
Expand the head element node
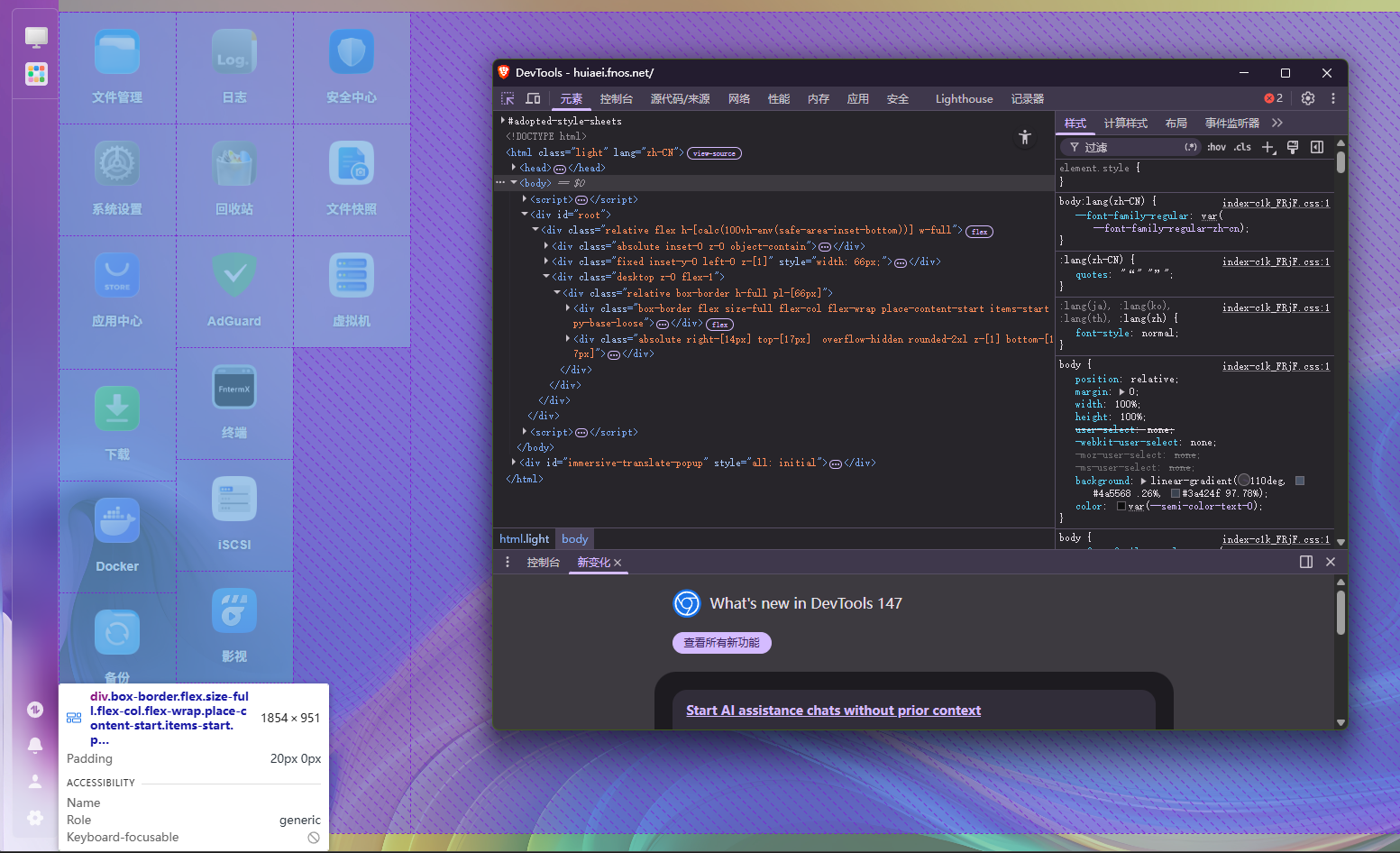click(514, 168)
